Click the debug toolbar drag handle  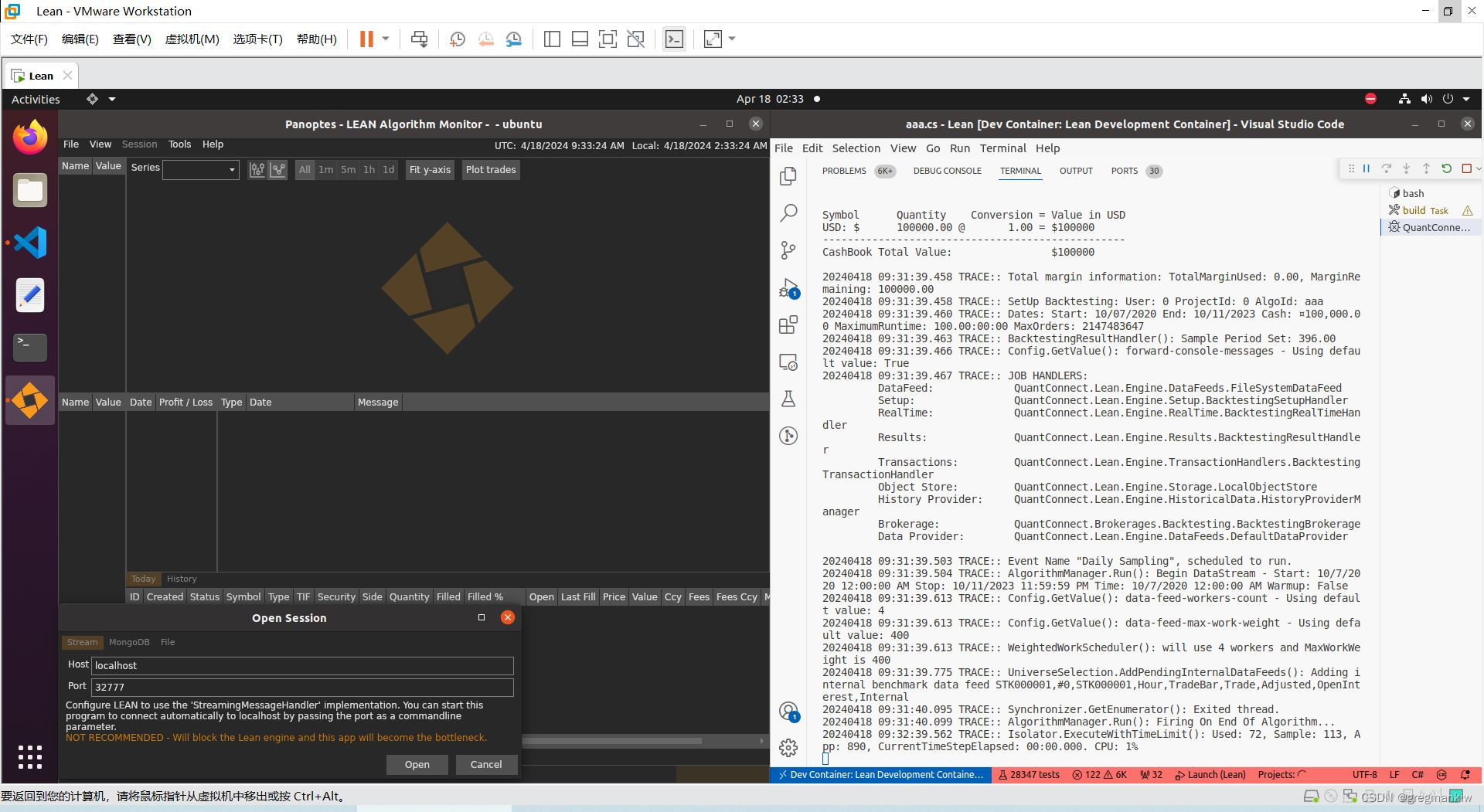click(x=1351, y=168)
